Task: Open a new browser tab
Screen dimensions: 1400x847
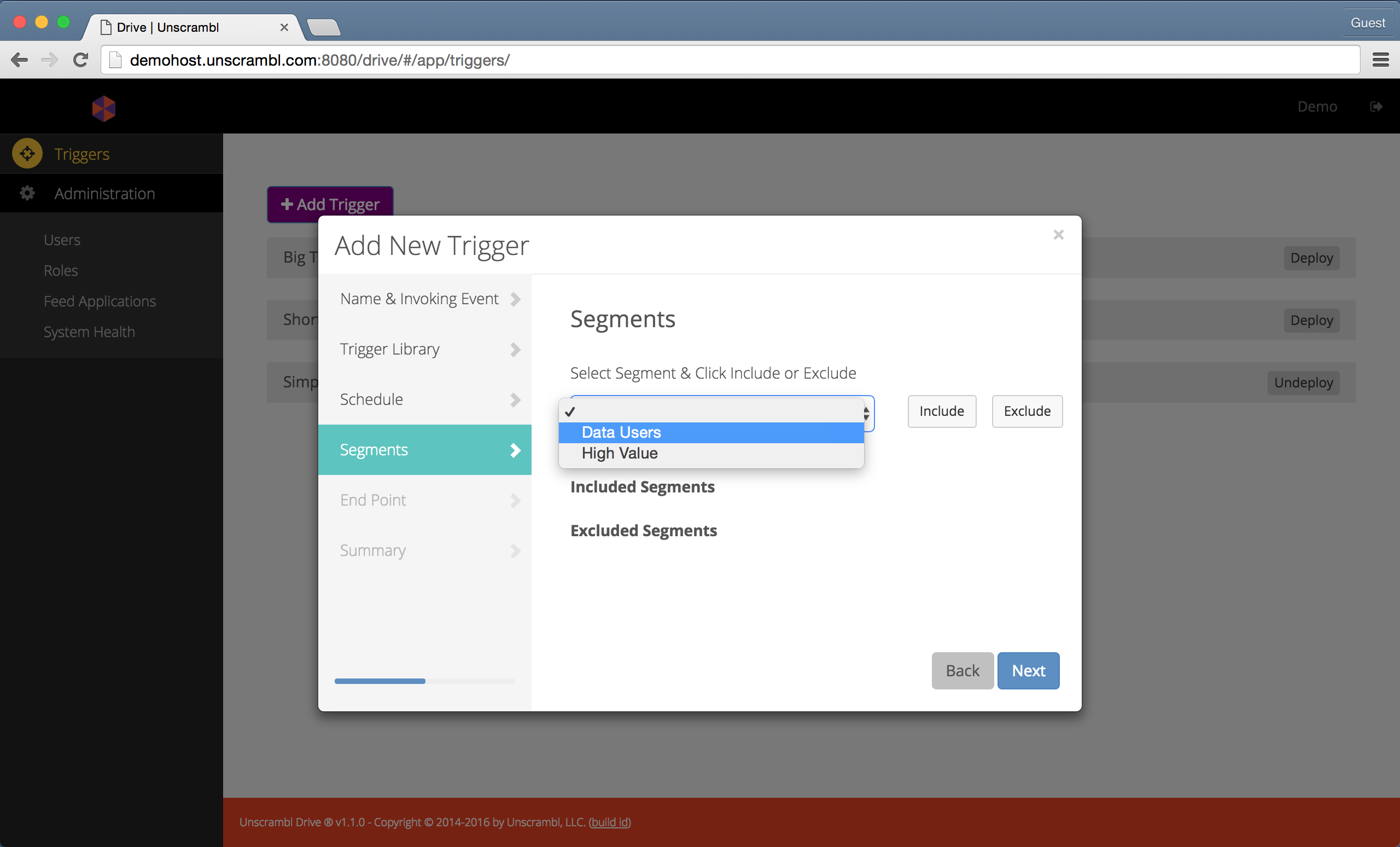Action: tap(323, 27)
